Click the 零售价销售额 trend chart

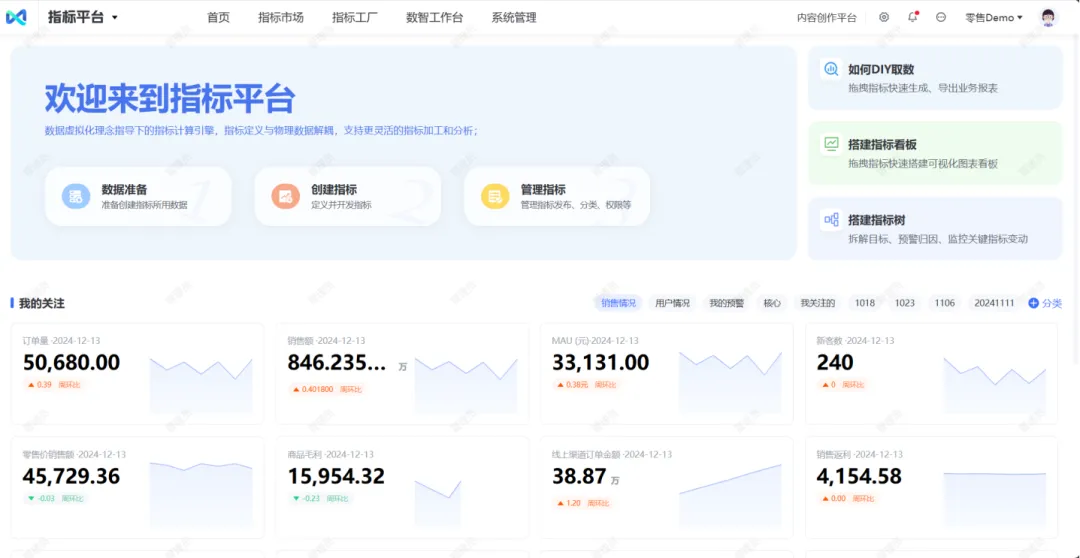point(201,495)
